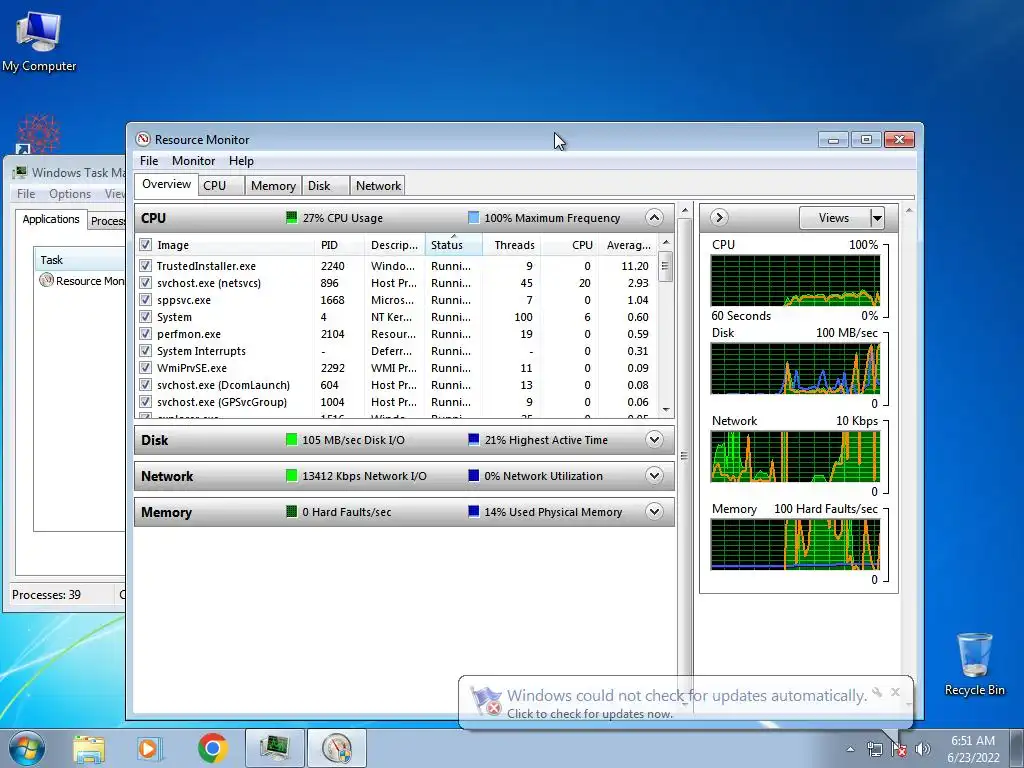Switch to the Disk tab
Image resolution: width=1024 pixels, height=768 pixels.
point(325,185)
